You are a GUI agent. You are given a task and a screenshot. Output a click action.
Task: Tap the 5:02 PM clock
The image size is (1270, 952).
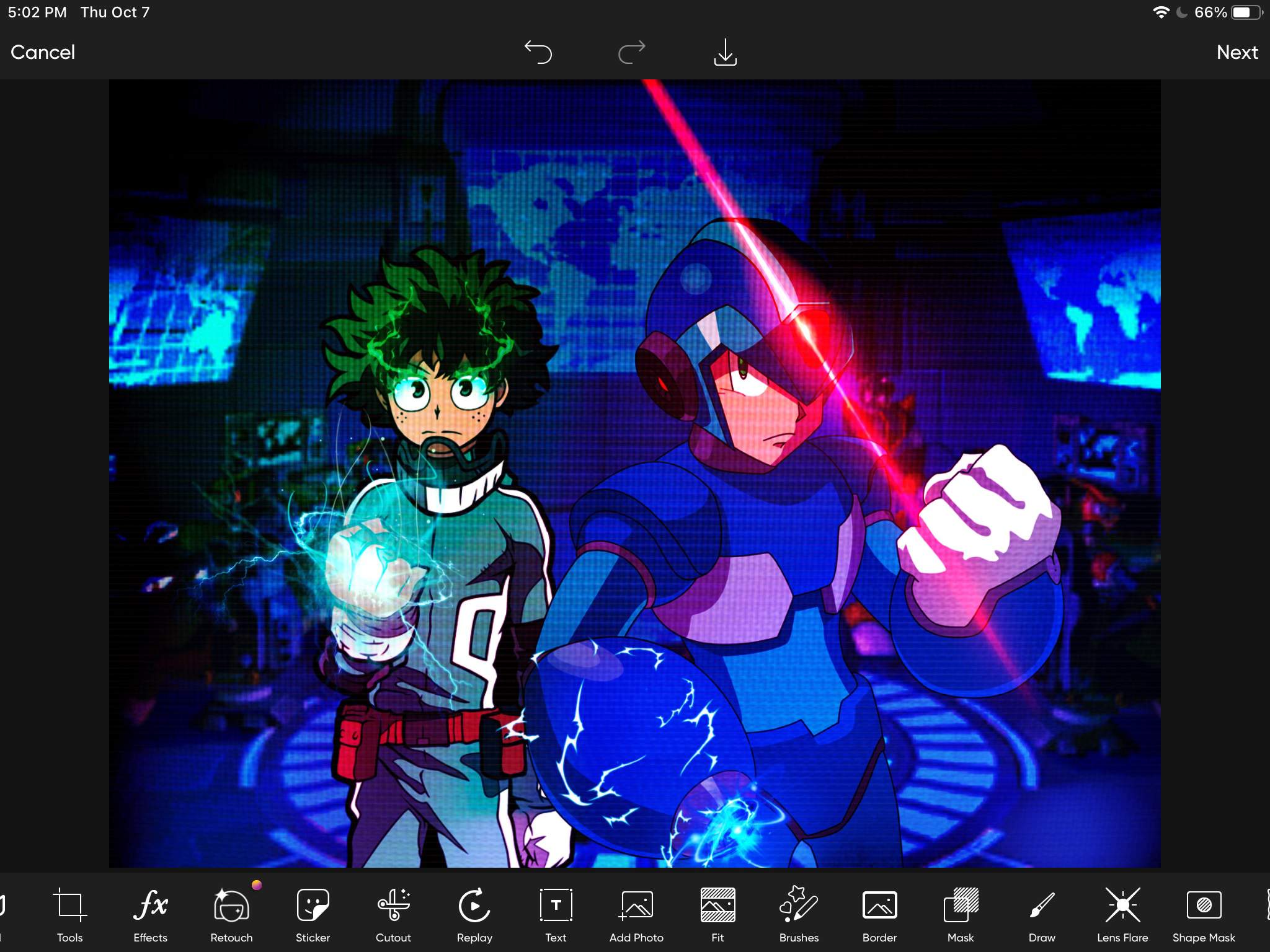point(37,12)
